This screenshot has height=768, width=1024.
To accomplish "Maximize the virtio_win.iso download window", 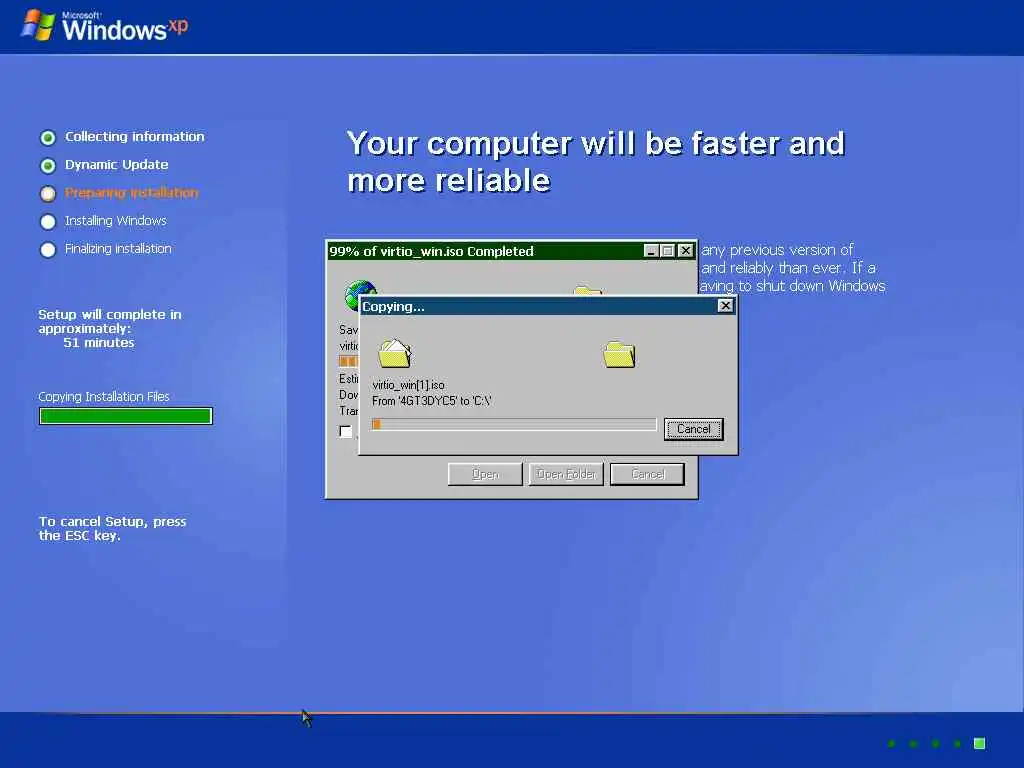I will pos(667,251).
